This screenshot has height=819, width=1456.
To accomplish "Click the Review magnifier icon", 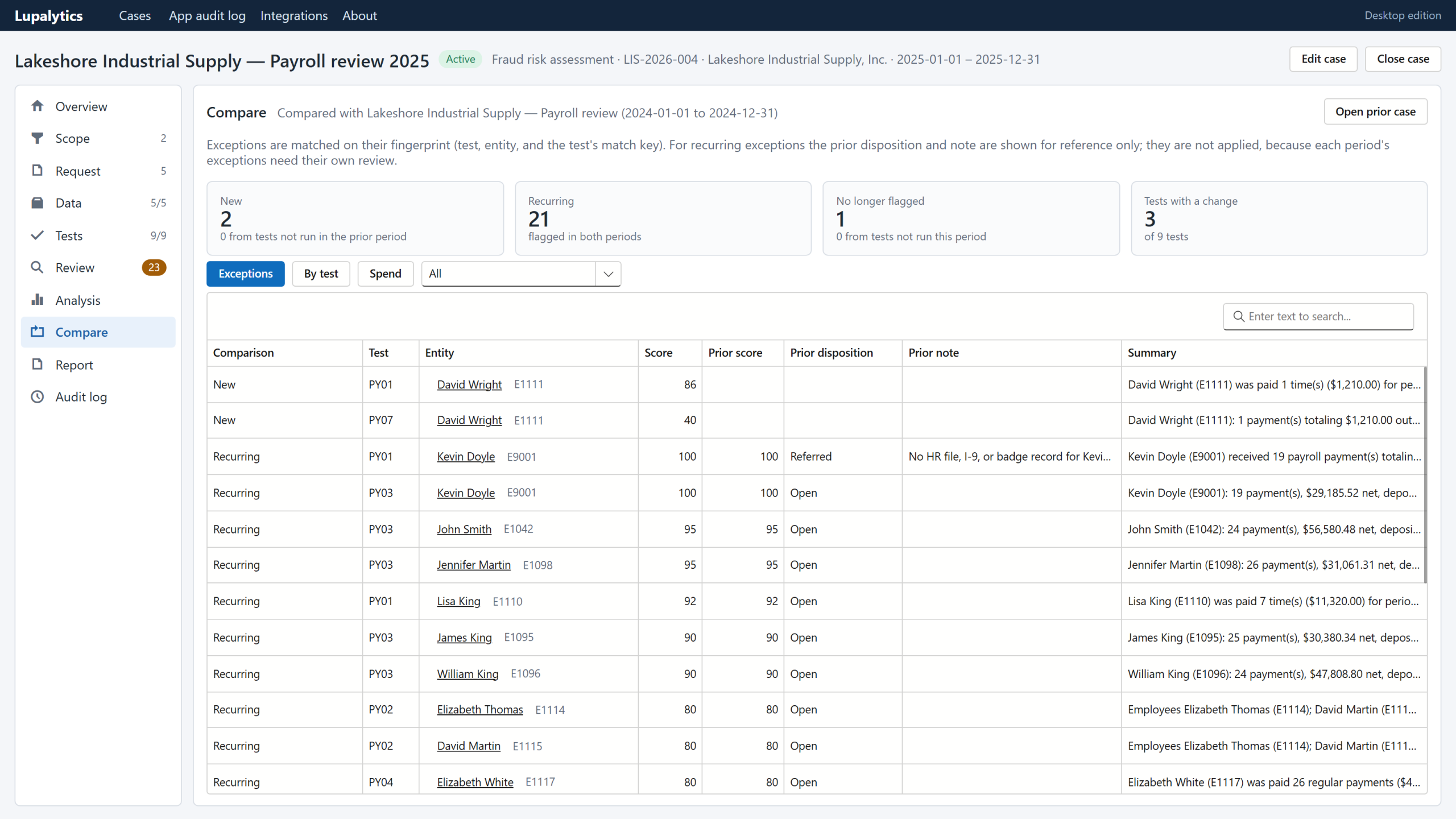I will pyautogui.click(x=38, y=267).
